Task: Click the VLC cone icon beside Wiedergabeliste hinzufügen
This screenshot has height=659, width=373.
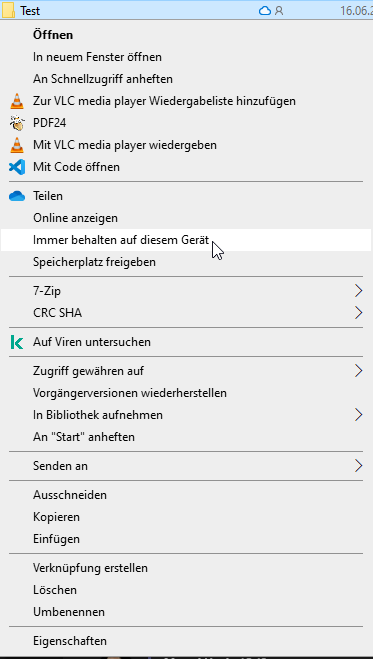Action: [17, 101]
